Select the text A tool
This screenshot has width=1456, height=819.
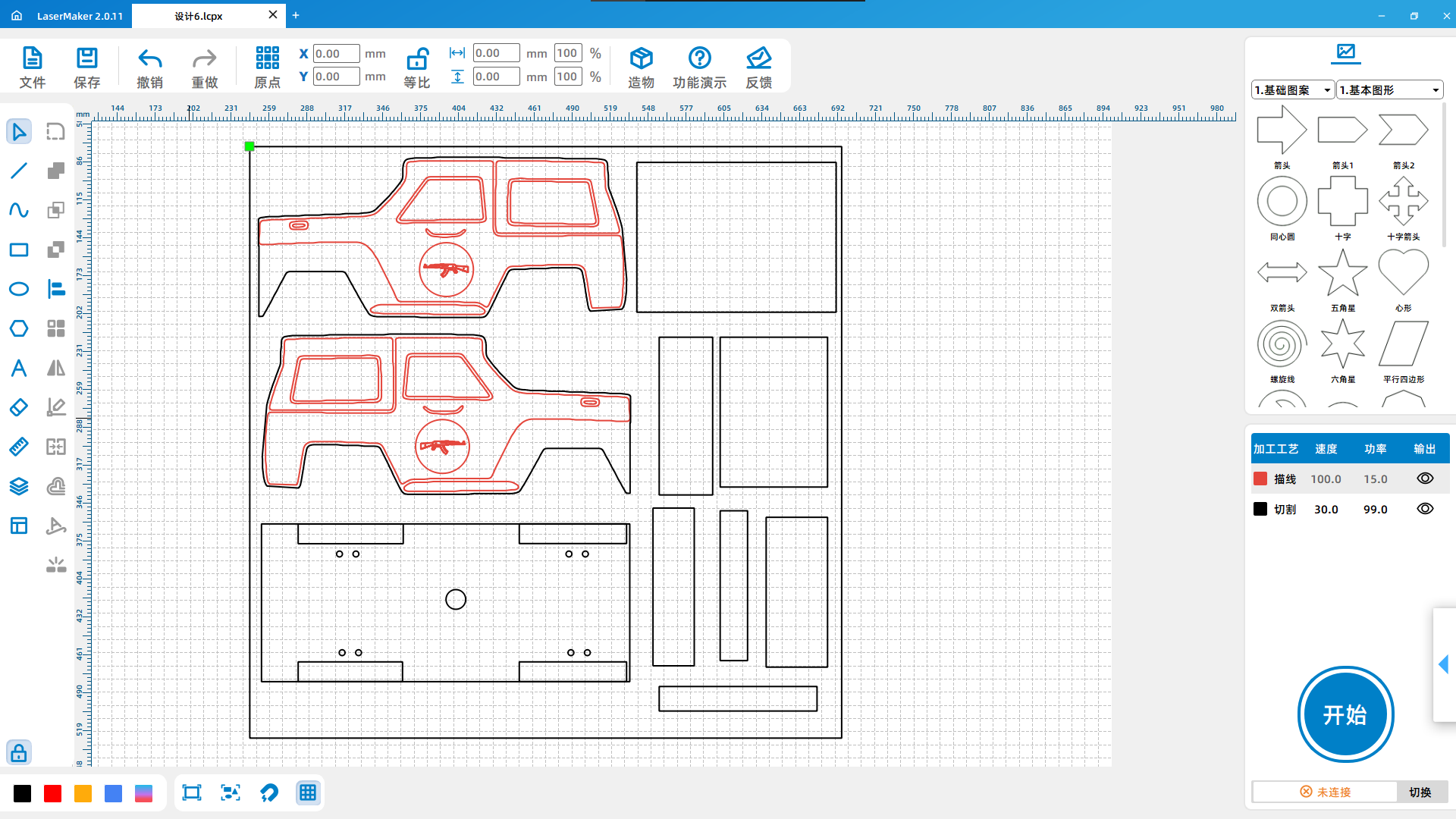pos(19,368)
